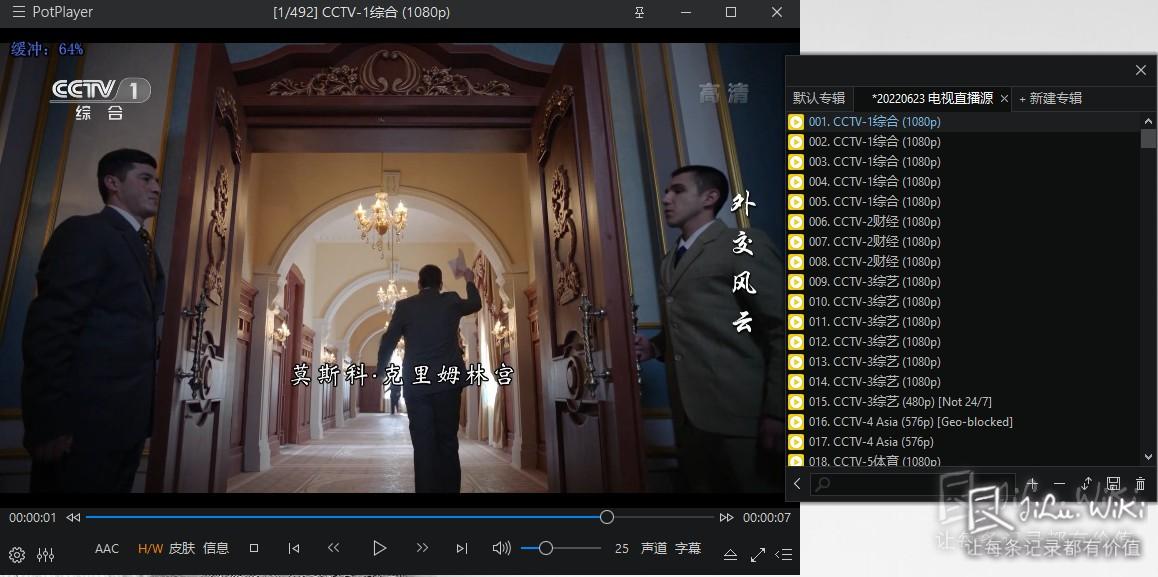The height and width of the screenshot is (577, 1158).
Task: Click the yellow icon of item 011
Action: (x=796, y=321)
